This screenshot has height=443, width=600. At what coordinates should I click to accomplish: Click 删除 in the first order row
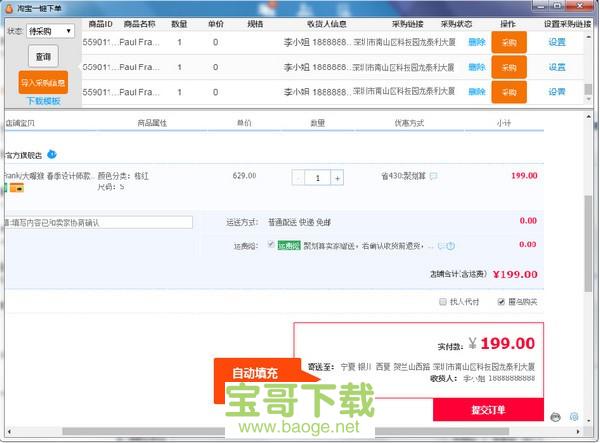tap(477, 42)
